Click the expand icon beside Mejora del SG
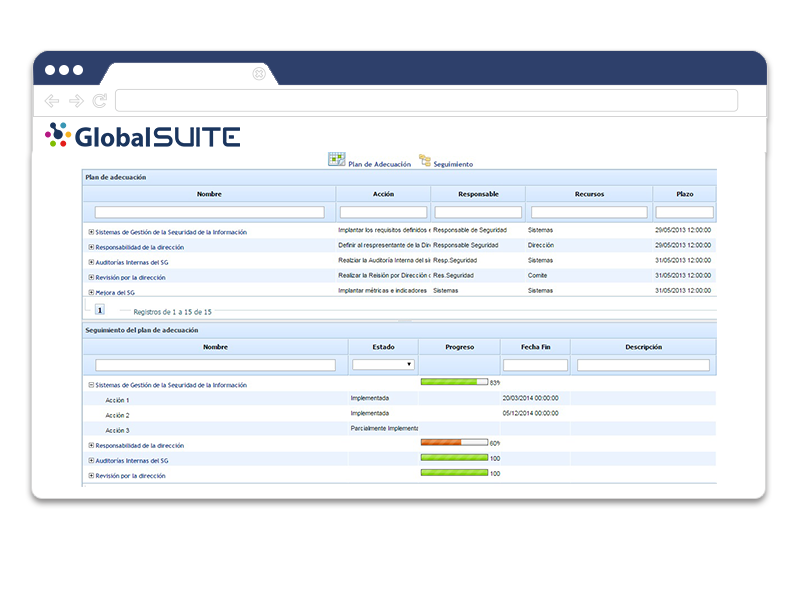Screen dimensions: 800x600 [x=93, y=291]
